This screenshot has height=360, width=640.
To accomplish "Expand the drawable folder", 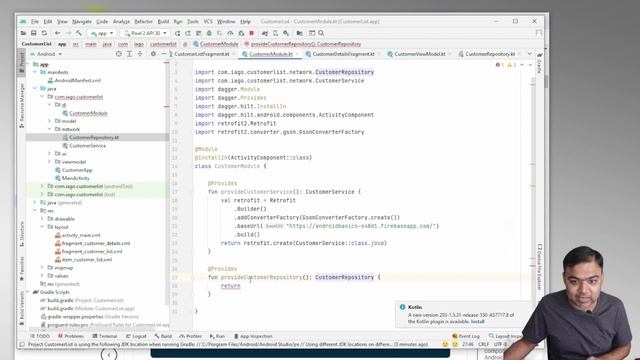I will (42, 219).
